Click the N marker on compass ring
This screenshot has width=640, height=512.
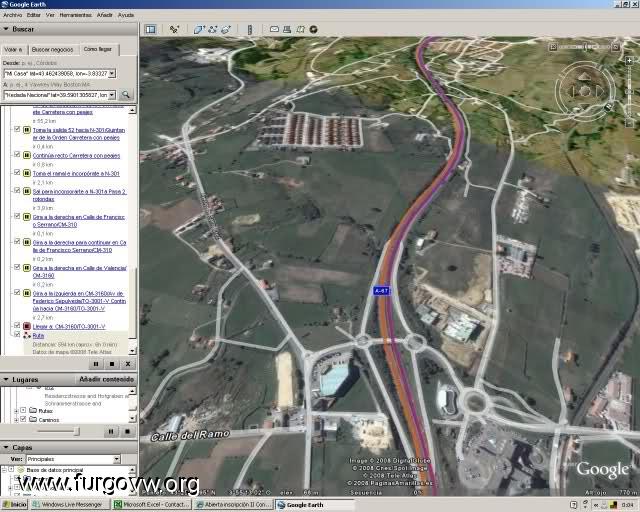pyautogui.click(x=609, y=107)
